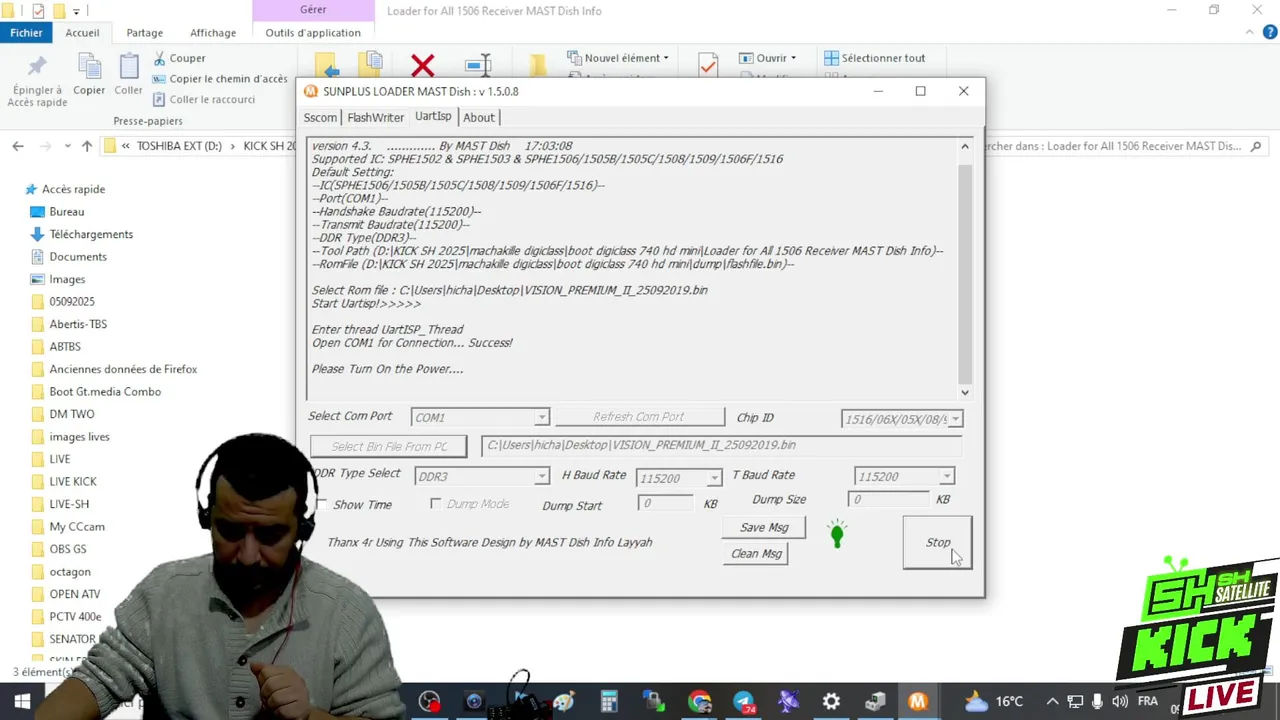Screen dimensions: 1280x720
Task: Click the microphone icon in the system tray
Action: click(1098, 702)
